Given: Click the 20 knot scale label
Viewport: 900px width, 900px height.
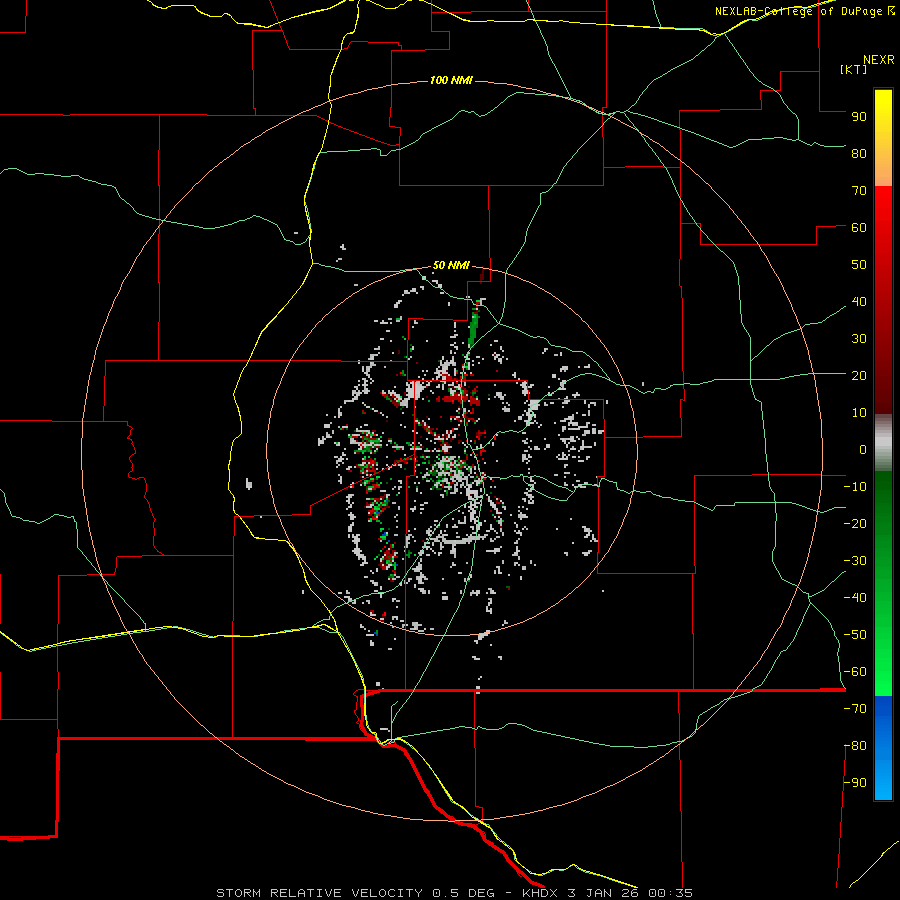Looking at the screenshot, I should pos(859,375).
